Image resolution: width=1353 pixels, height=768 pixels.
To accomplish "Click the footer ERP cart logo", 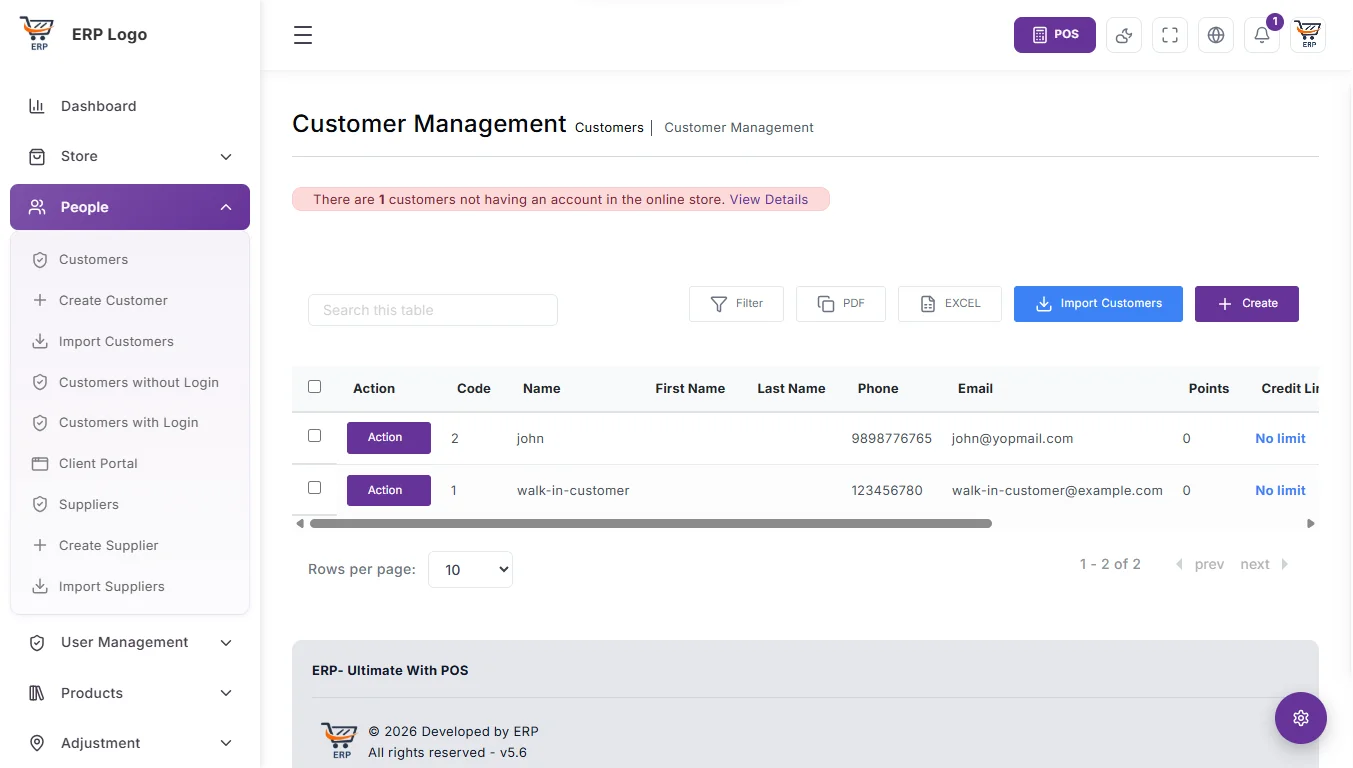I will (x=339, y=741).
